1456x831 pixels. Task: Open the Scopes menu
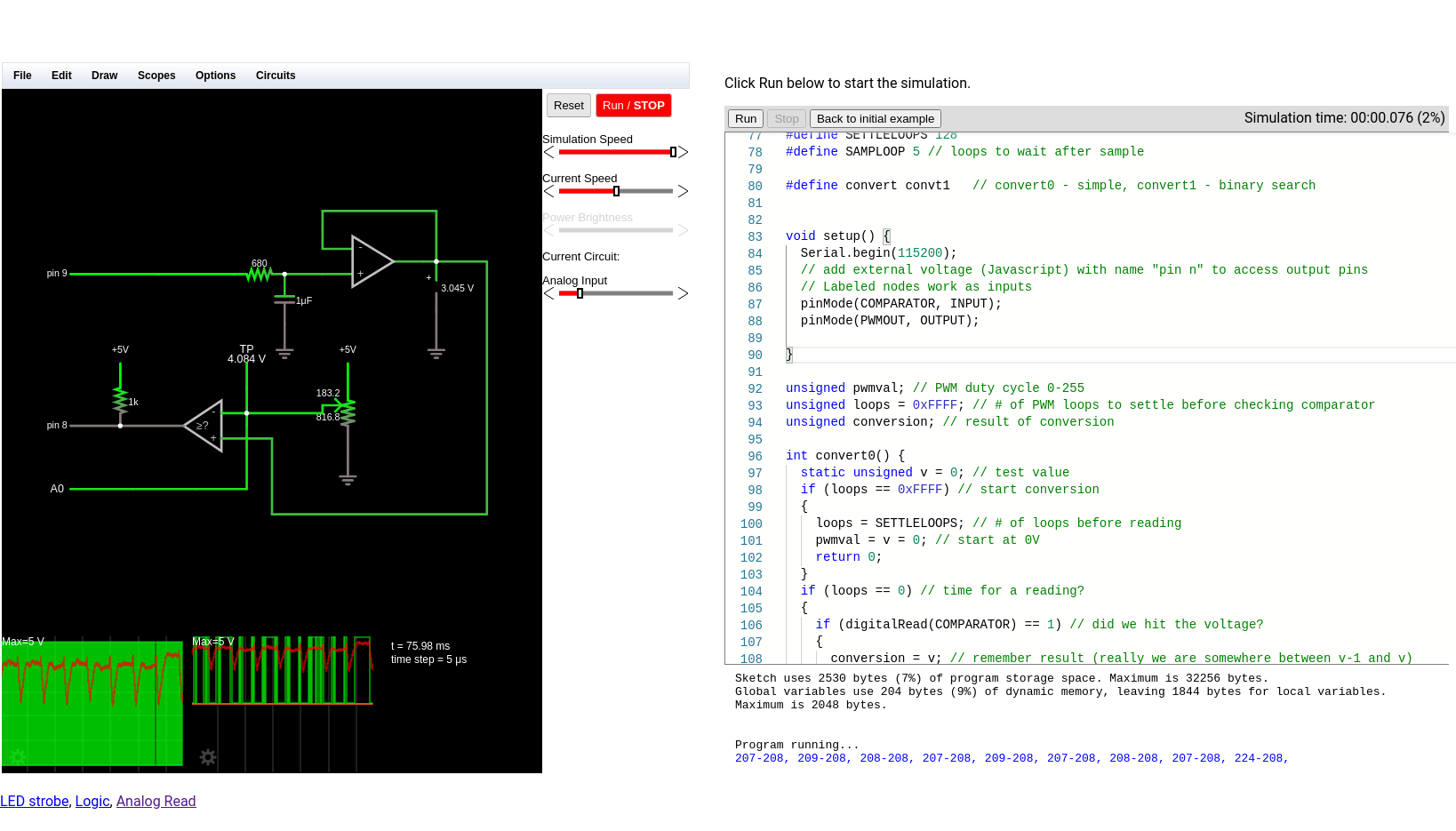click(156, 76)
